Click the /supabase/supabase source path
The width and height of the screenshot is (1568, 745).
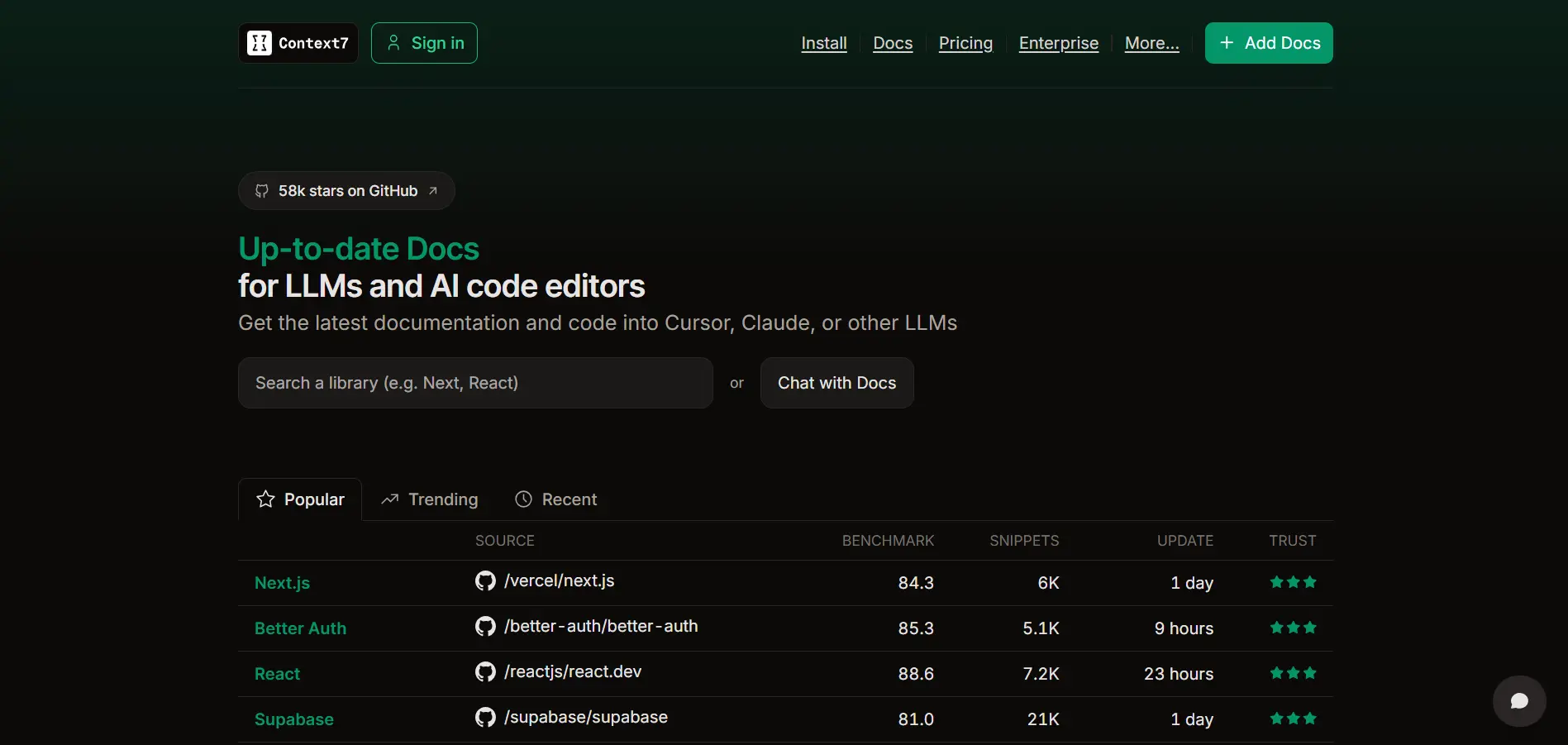coord(586,717)
